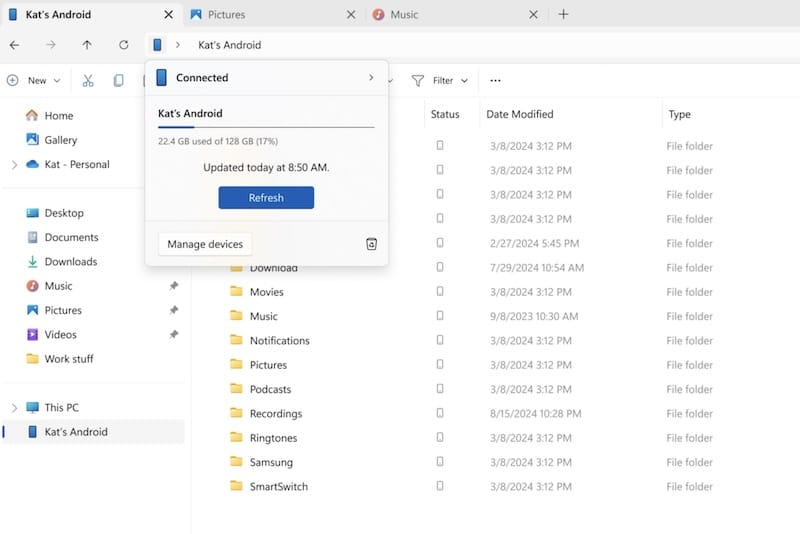Image resolution: width=800 pixels, height=534 pixels.
Task: Copy selection with the toolbar copy icon
Action: tap(118, 81)
